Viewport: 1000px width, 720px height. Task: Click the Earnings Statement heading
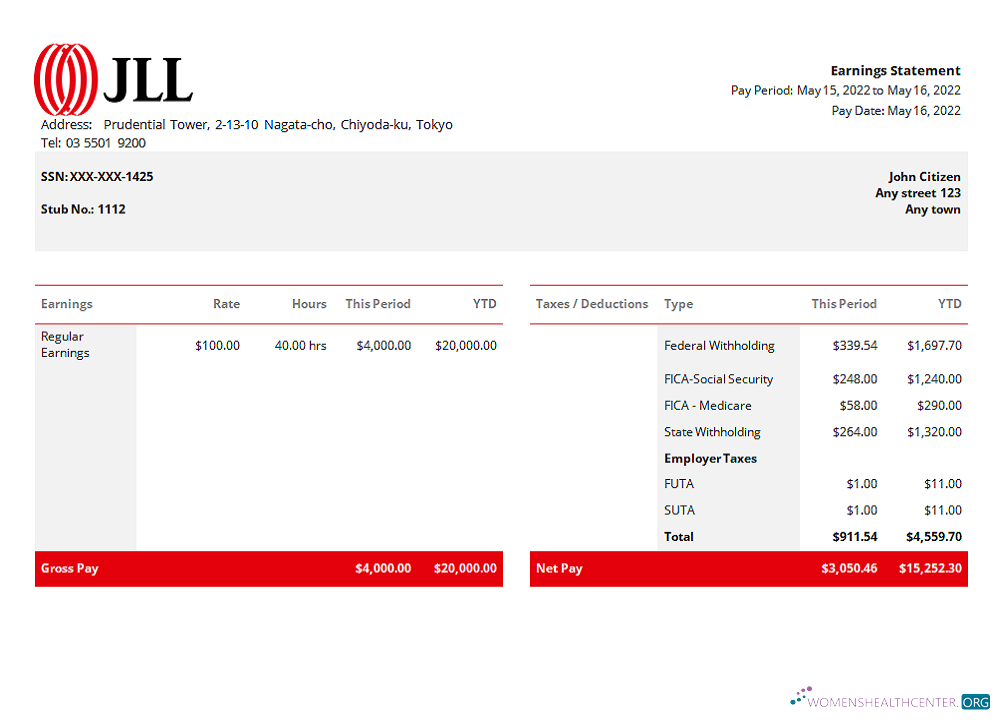895,70
